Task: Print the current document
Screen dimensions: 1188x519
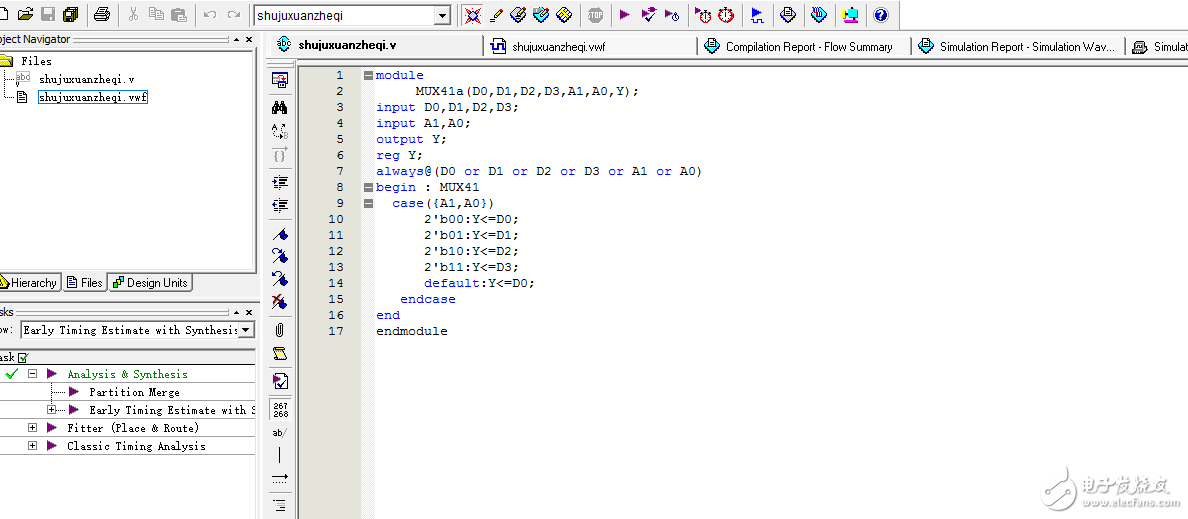Action: [x=102, y=14]
